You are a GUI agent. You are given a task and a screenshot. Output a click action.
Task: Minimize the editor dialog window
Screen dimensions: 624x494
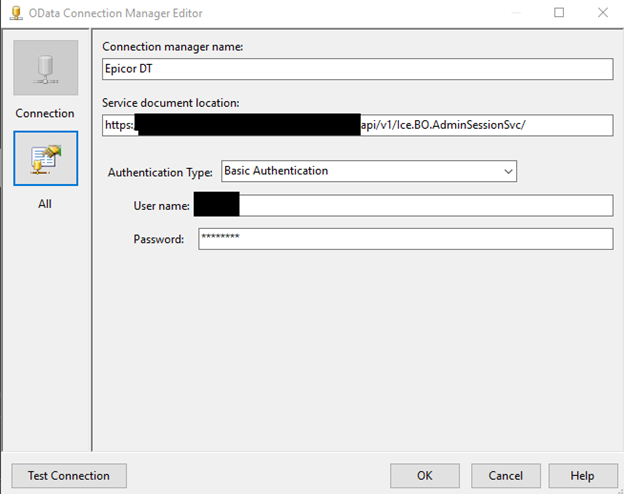[517, 13]
